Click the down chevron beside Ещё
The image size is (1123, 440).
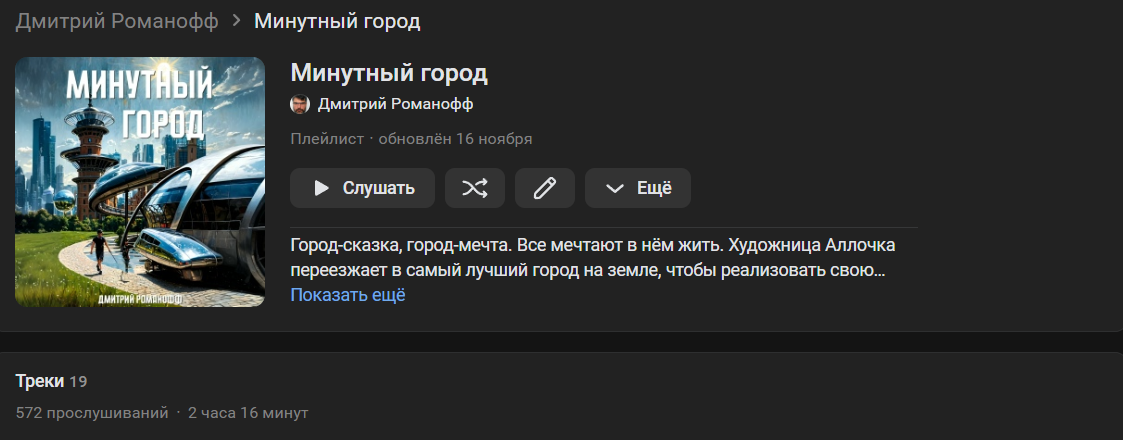615,188
